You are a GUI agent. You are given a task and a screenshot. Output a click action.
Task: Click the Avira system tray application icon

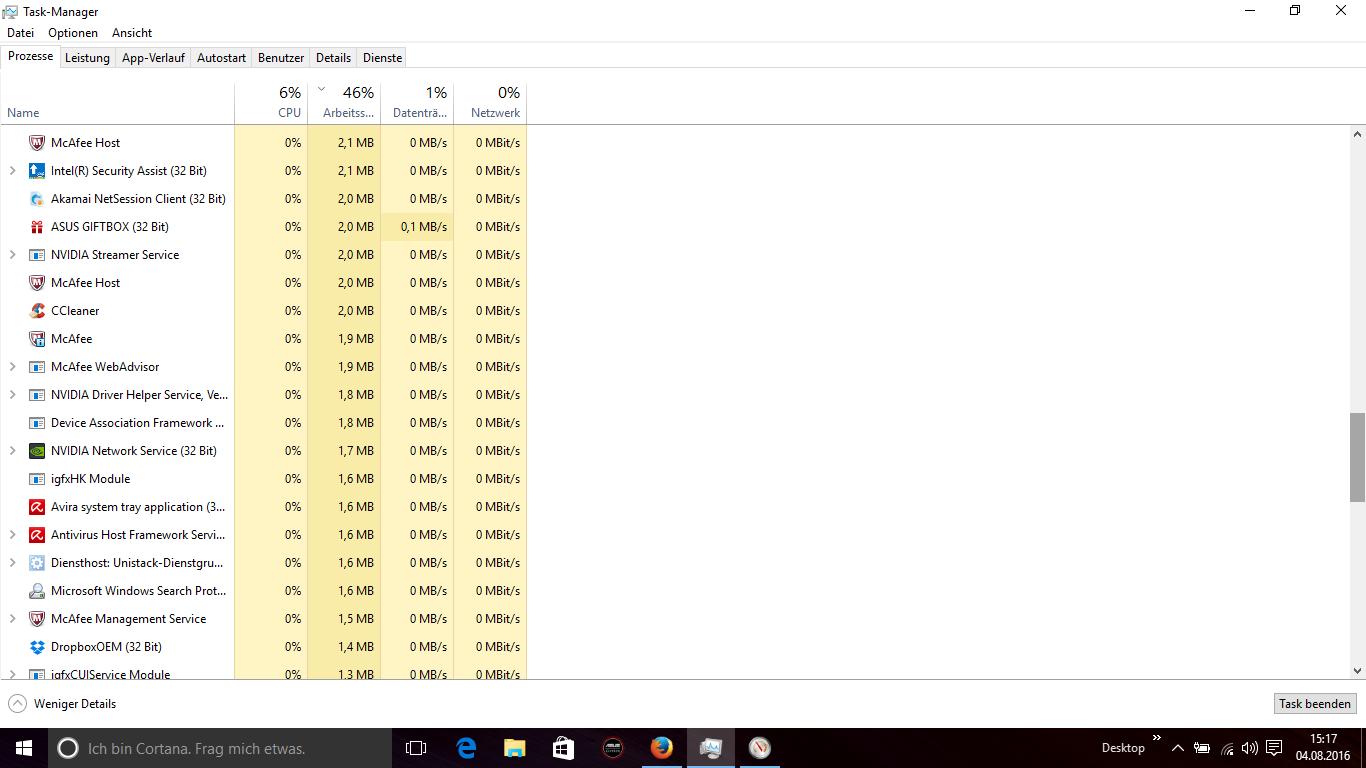37,507
